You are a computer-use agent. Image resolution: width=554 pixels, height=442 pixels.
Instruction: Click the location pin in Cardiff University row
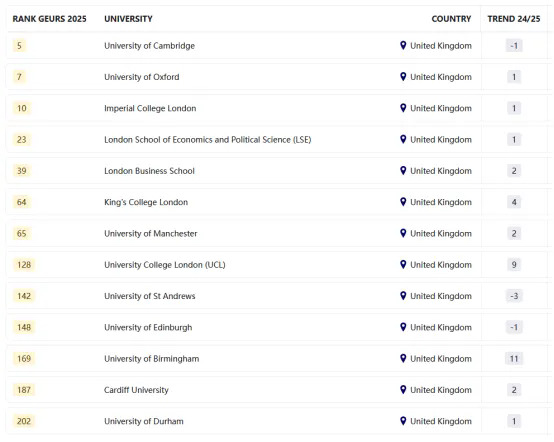click(403, 389)
